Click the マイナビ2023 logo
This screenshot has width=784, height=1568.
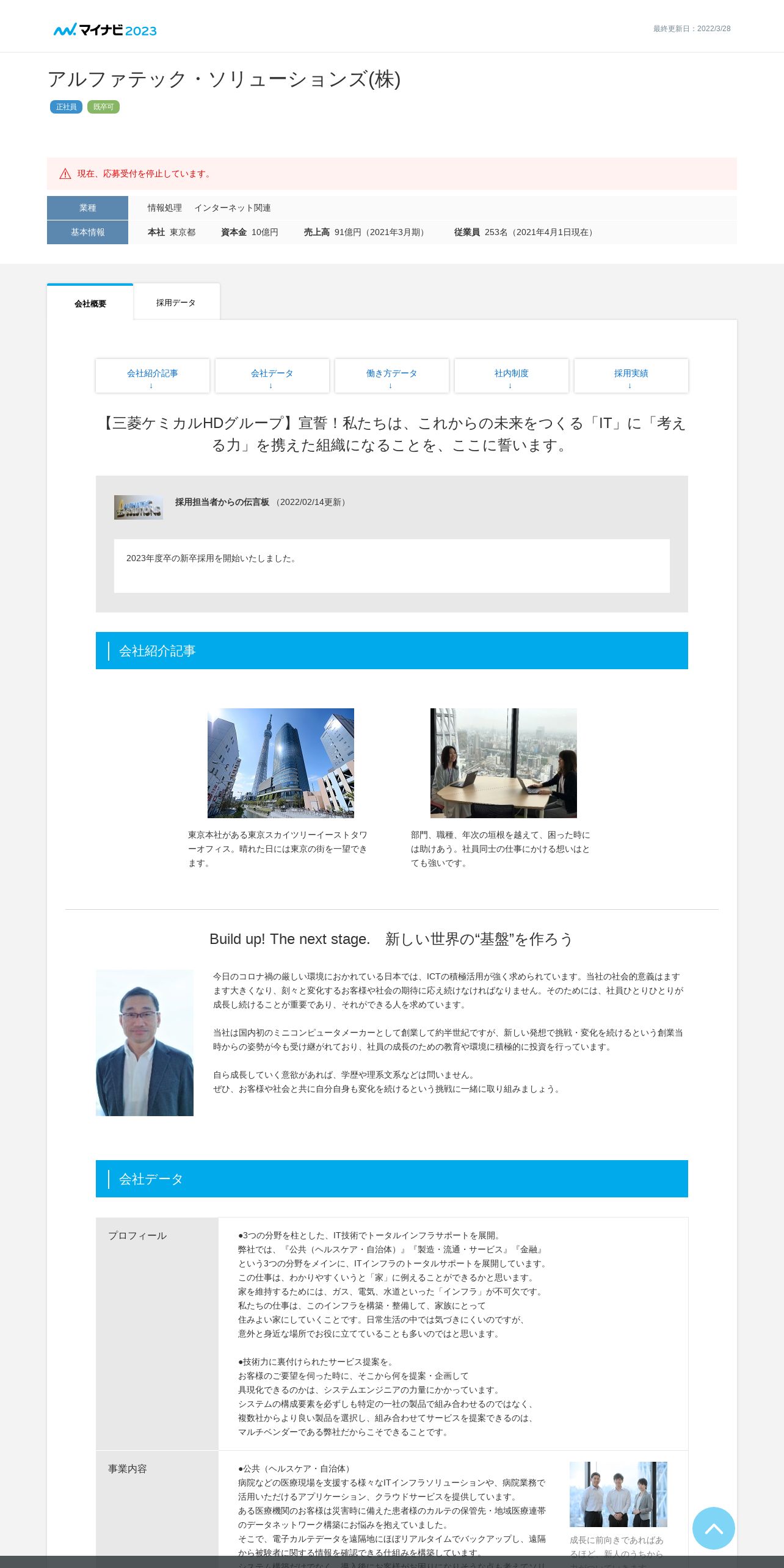click(x=105, y=29)
